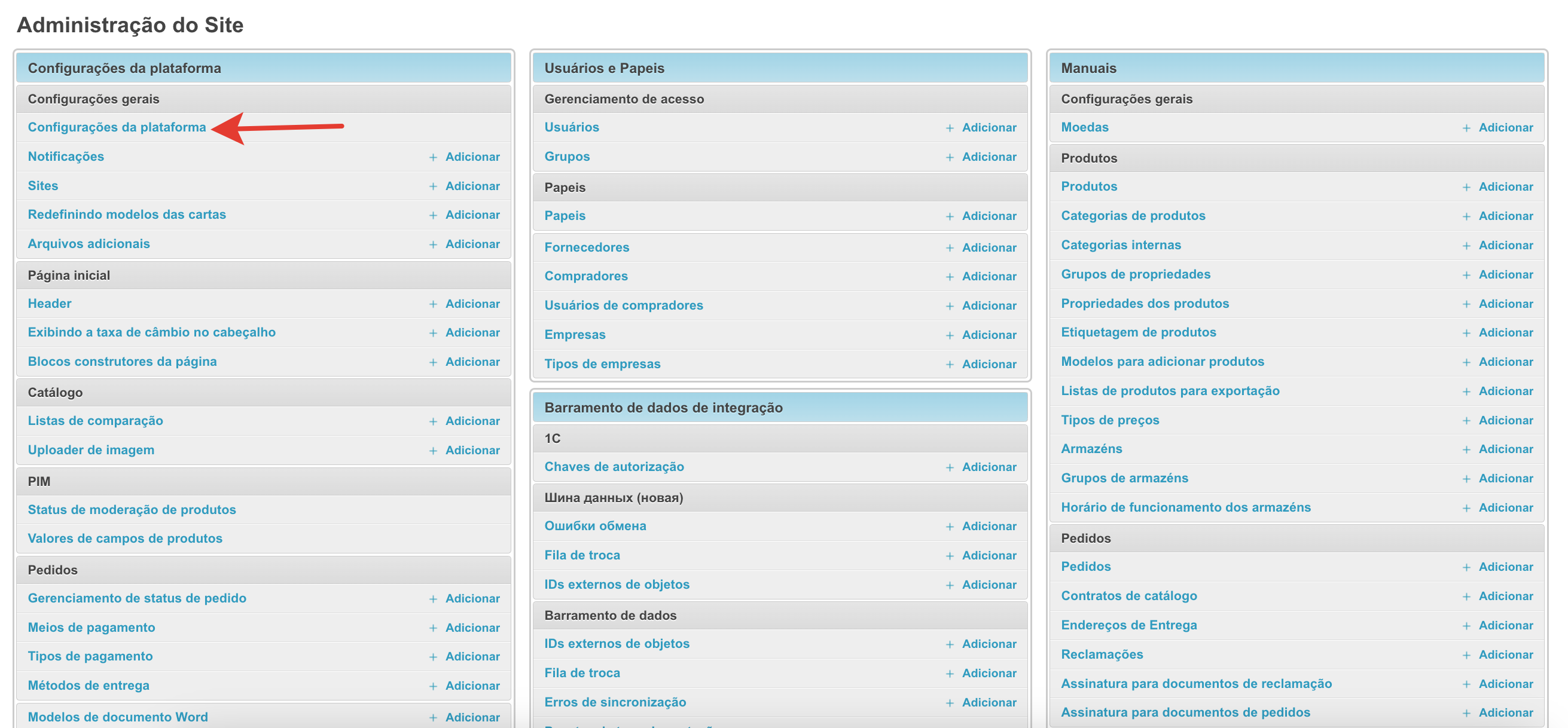Go to Categorias de produtos
Image resolution: width=1568 pixels, height=728 pixels.
pyautogui.click(x=1133, y=215)
